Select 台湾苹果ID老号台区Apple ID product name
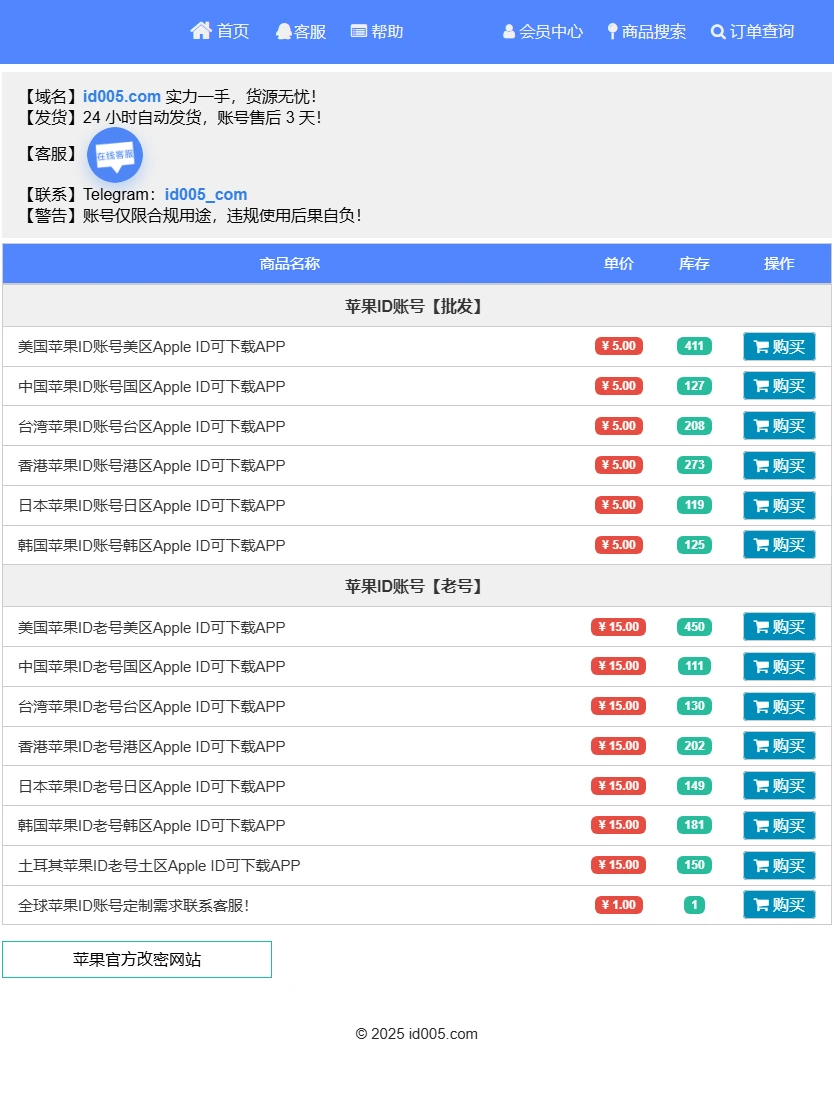 [x=151, y=706]
